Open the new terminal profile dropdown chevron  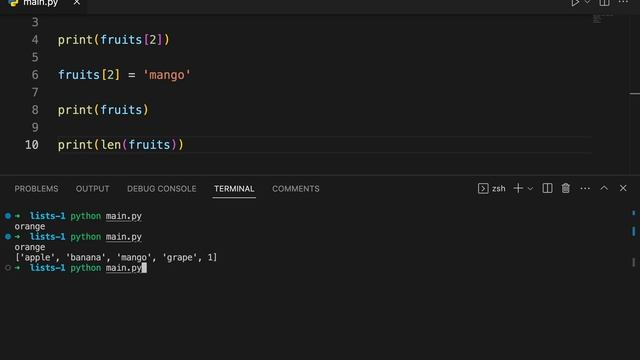pyautogui.click(x=530, y=189)
